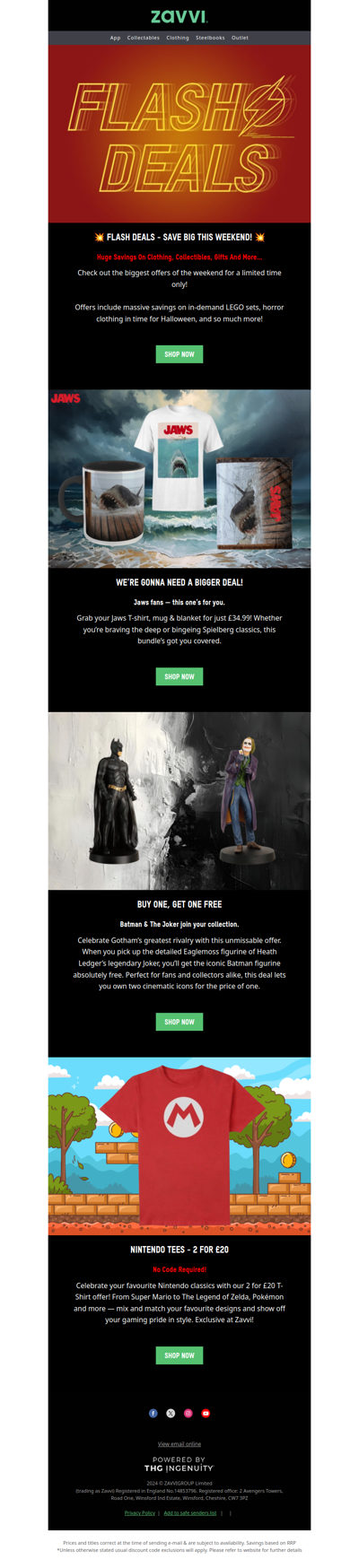Click the Flash Deals hero banner
Image resolution: width=359 pixels, height=1568 pixels.
pos(179,134)
